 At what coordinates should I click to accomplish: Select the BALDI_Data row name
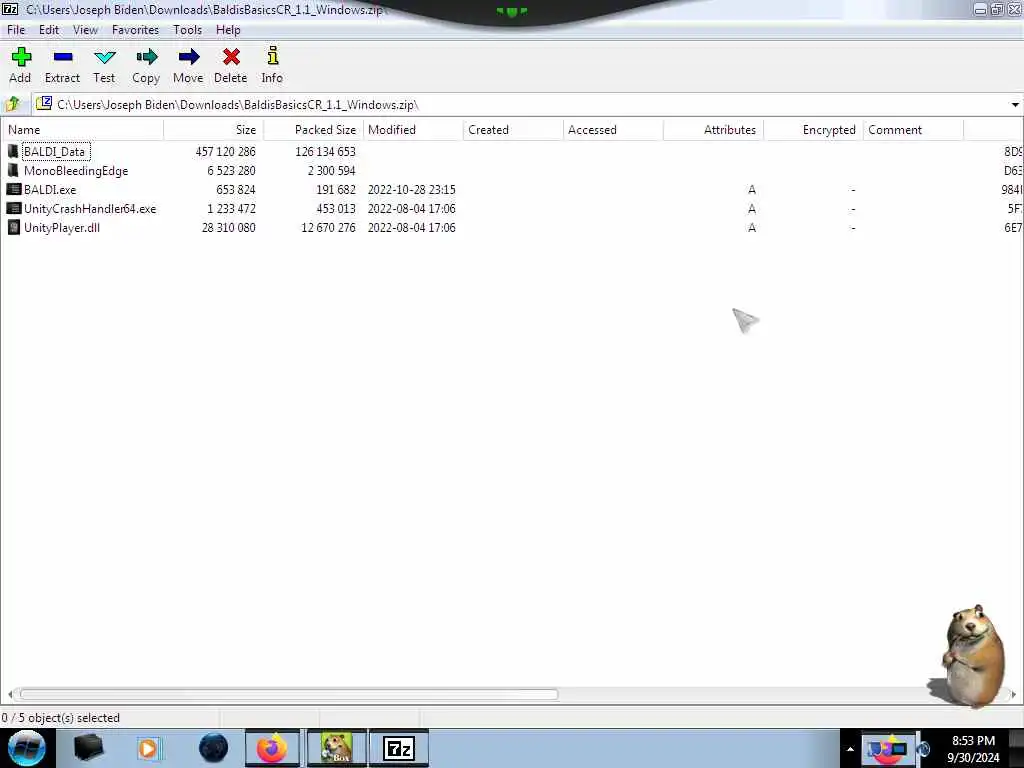tap(55, 152)
